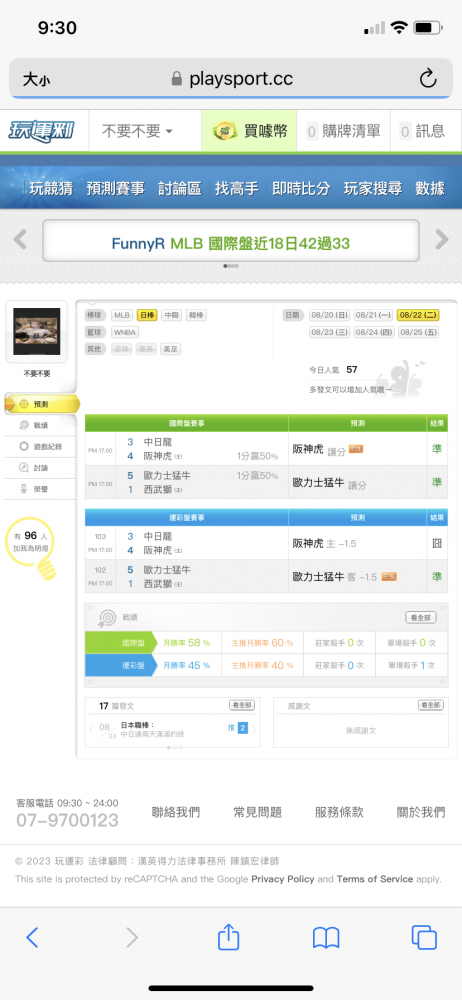
Task: Click the 預測 sidebar target icon
Action: (24, 404)
